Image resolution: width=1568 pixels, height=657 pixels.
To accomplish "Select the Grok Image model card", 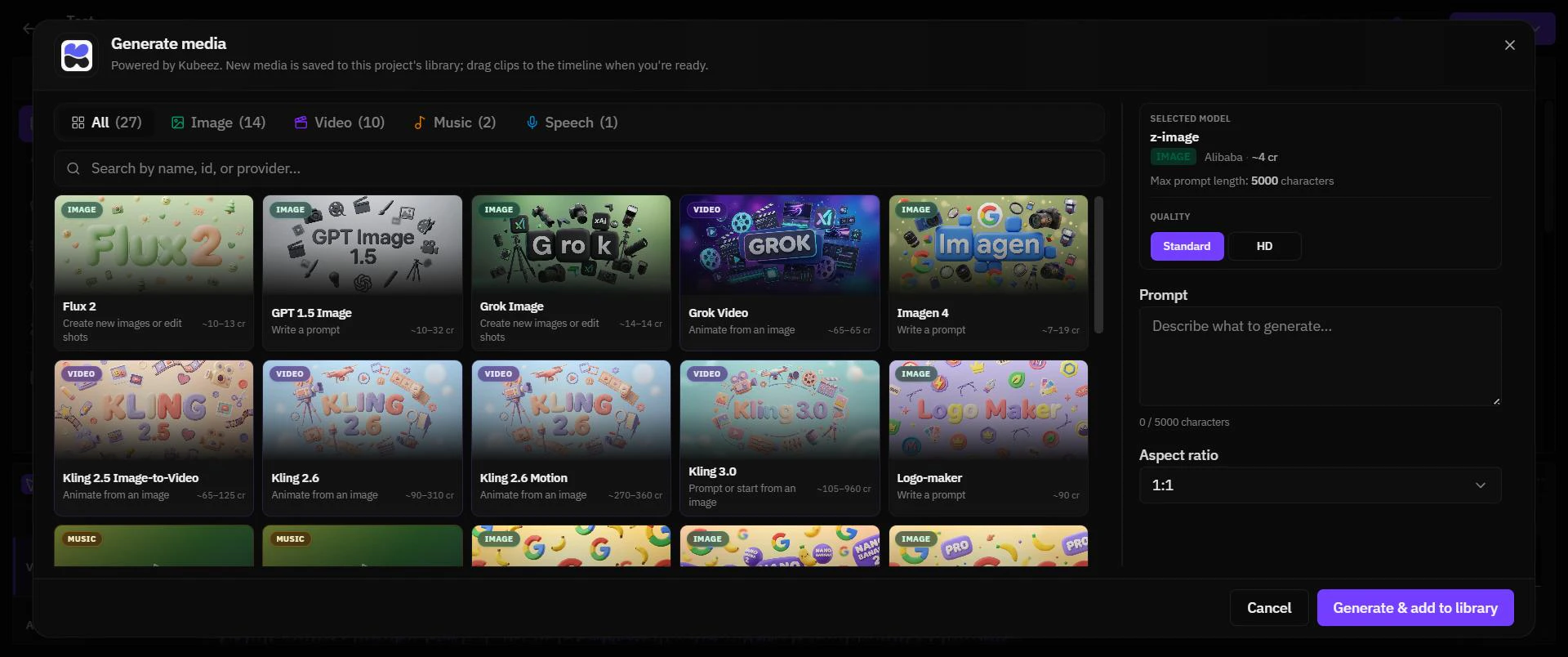I will pos(571,273).
